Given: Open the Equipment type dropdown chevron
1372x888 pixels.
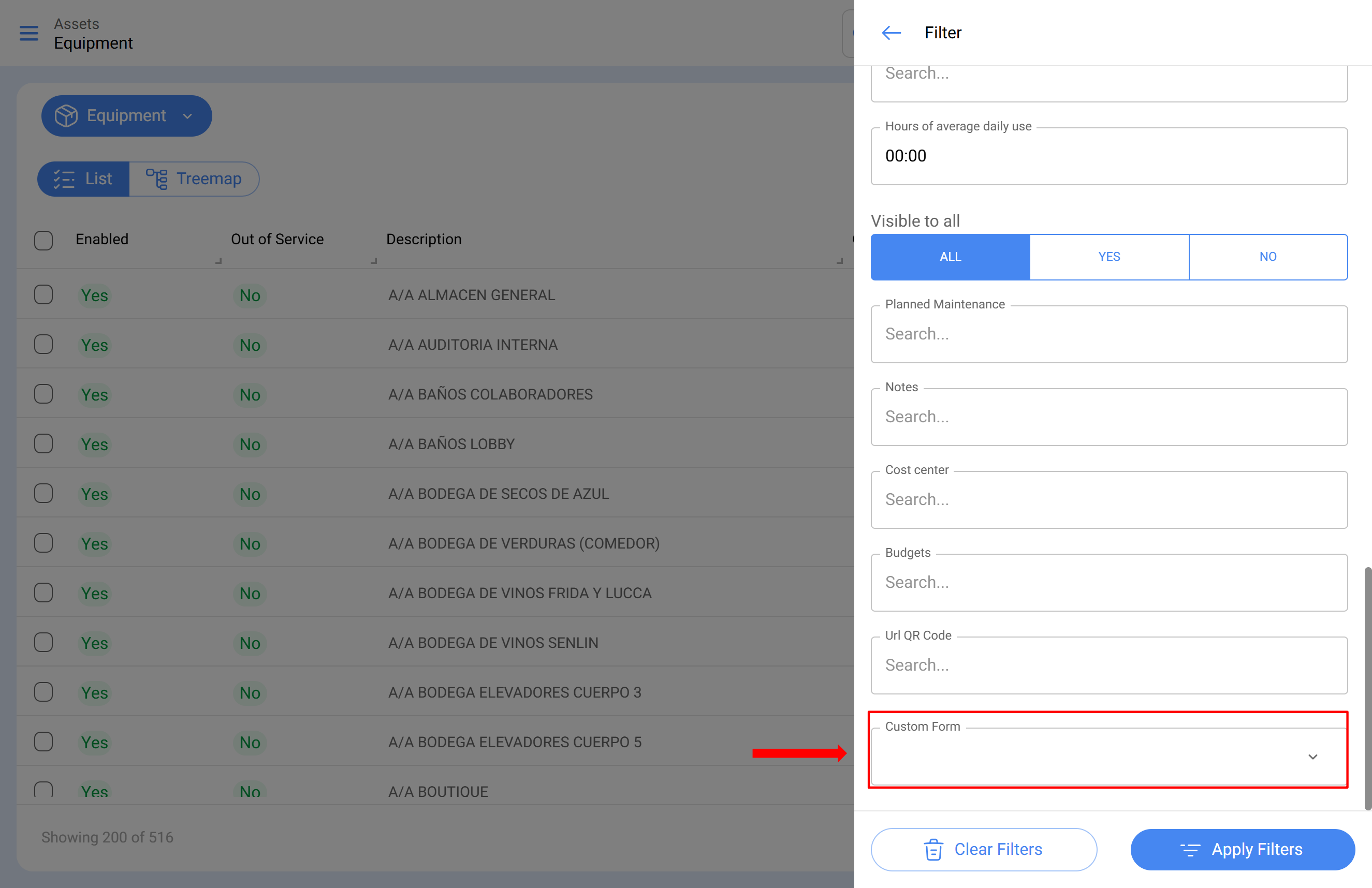Looking at the screenshot, I should [x=187, y=116].
